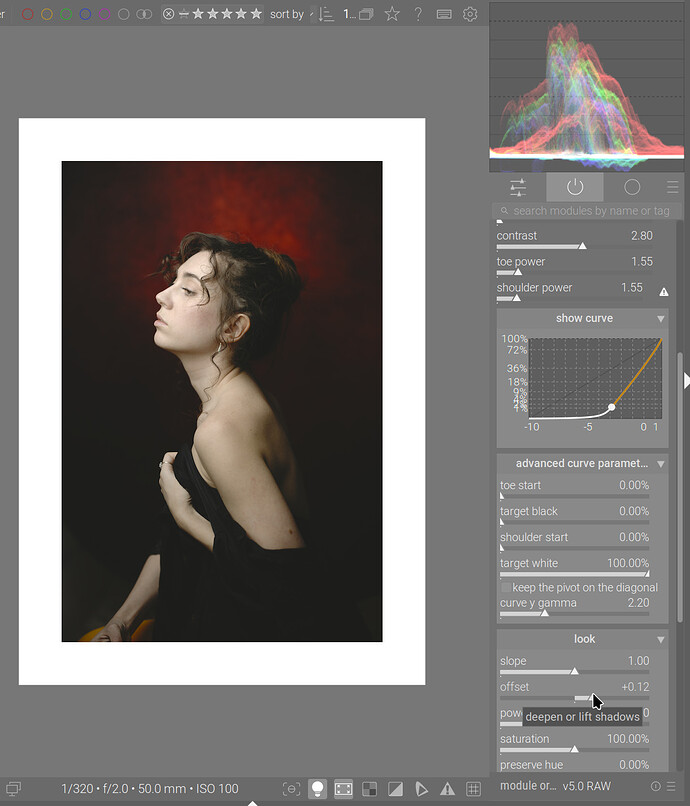Toggle the high quality processing lightbulb icon
This screenshot has height=806, width=690.
(x=317, y=789)
